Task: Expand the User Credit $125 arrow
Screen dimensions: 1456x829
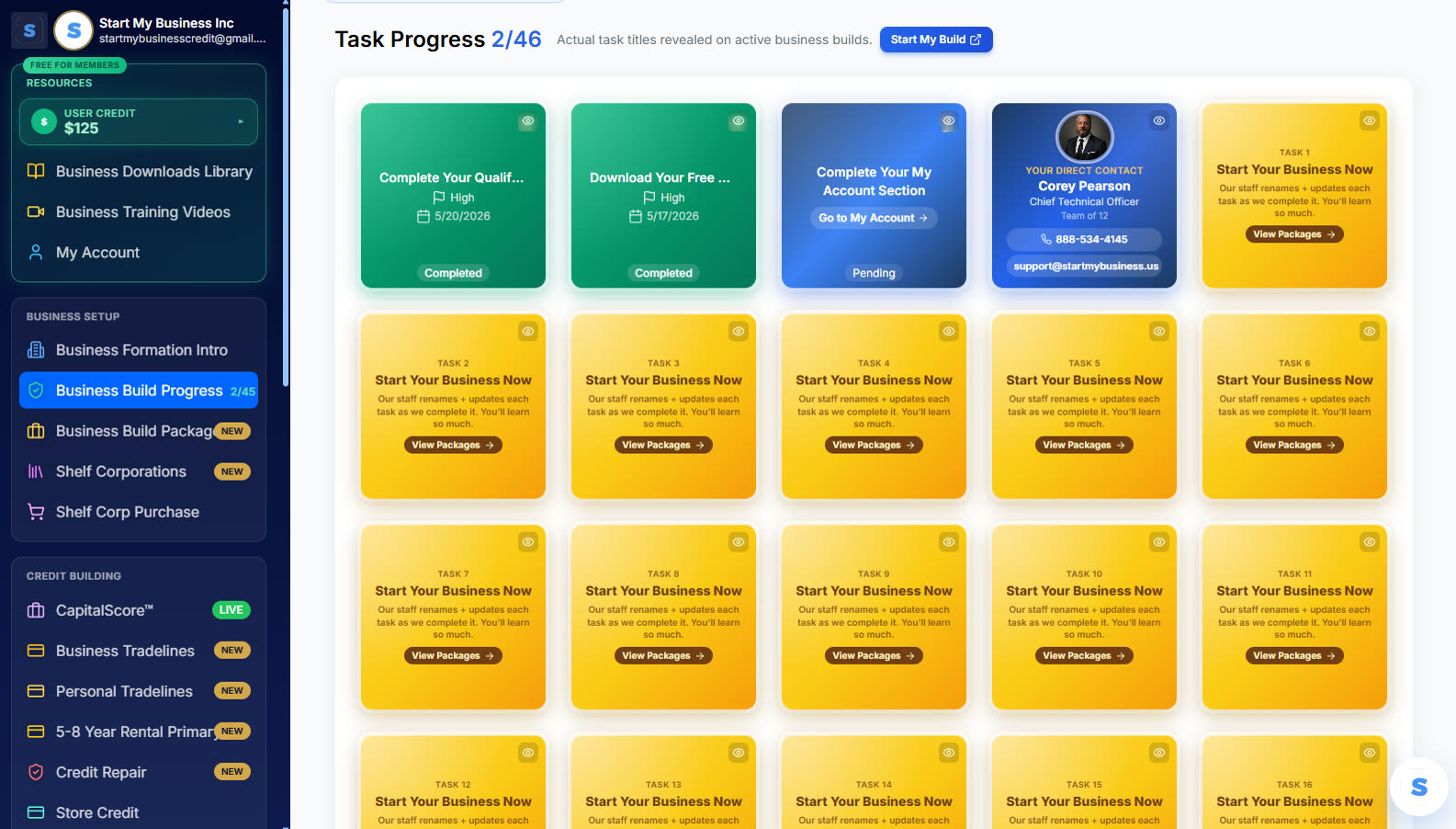Action: 241,121
